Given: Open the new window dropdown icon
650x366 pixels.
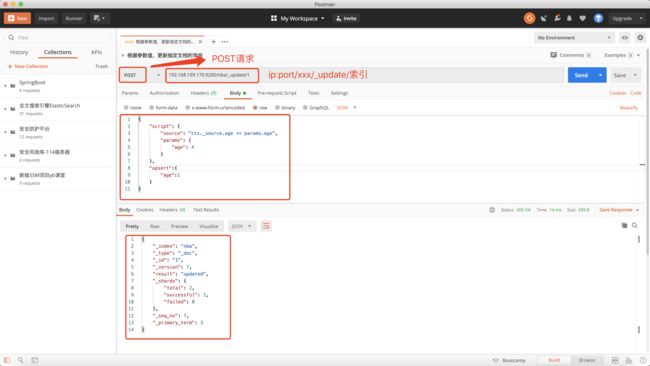Looking at the screenshot, I should [99, 18].
